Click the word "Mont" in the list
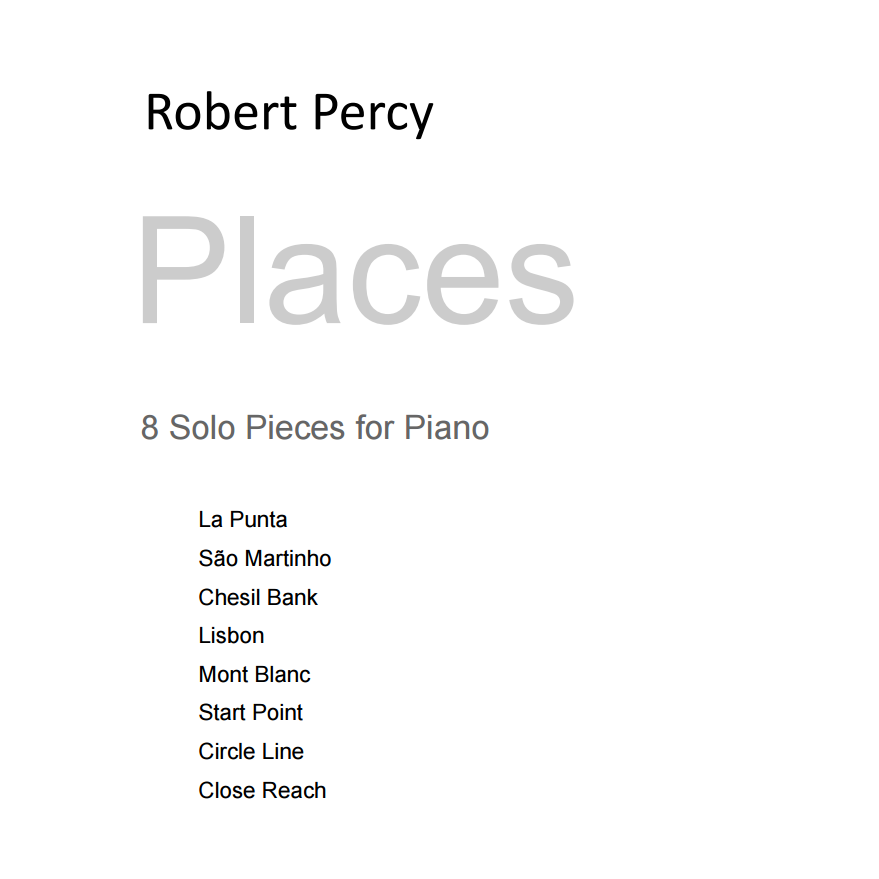 point(223,675)
